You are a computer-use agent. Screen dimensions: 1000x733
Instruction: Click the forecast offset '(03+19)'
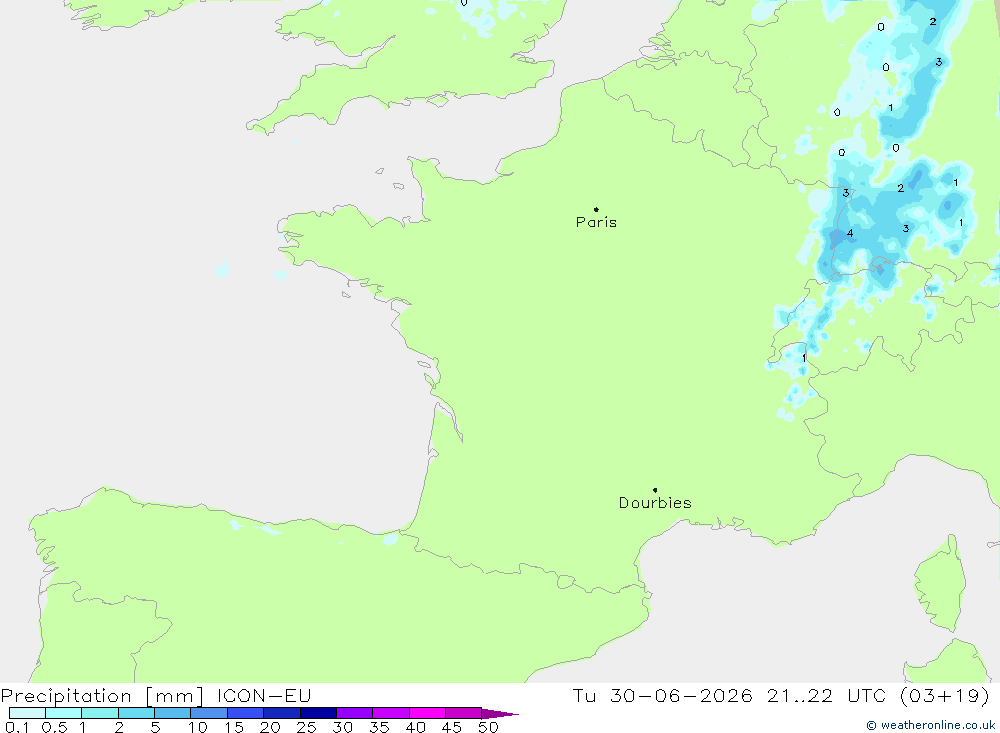pyautogui.click(x=945, y=695)
